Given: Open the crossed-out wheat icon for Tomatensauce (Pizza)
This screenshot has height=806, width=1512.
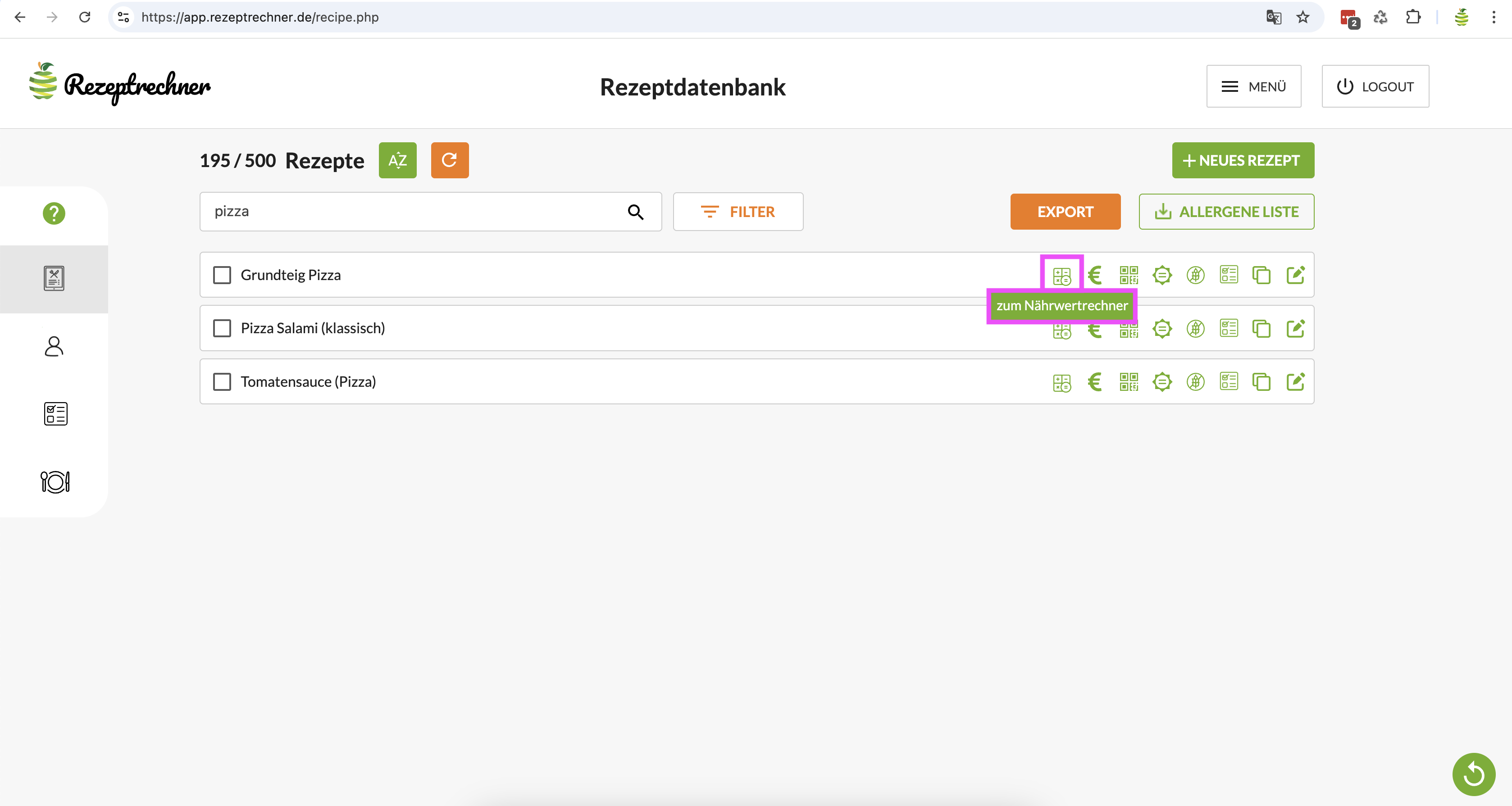Looking at the screenshot, I should [x=1195, y=382].
